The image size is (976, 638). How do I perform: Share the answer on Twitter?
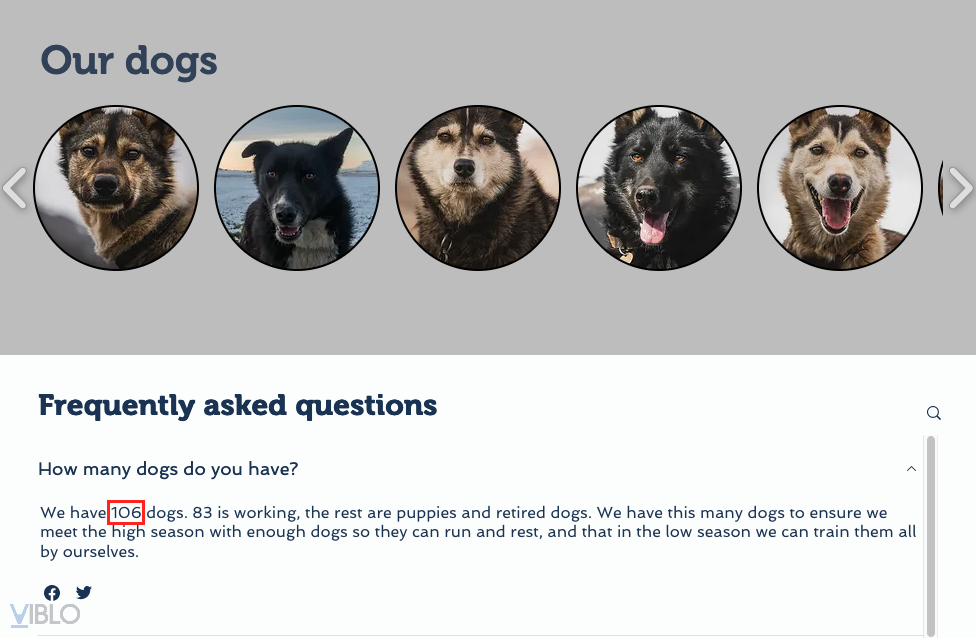[84, 593]
